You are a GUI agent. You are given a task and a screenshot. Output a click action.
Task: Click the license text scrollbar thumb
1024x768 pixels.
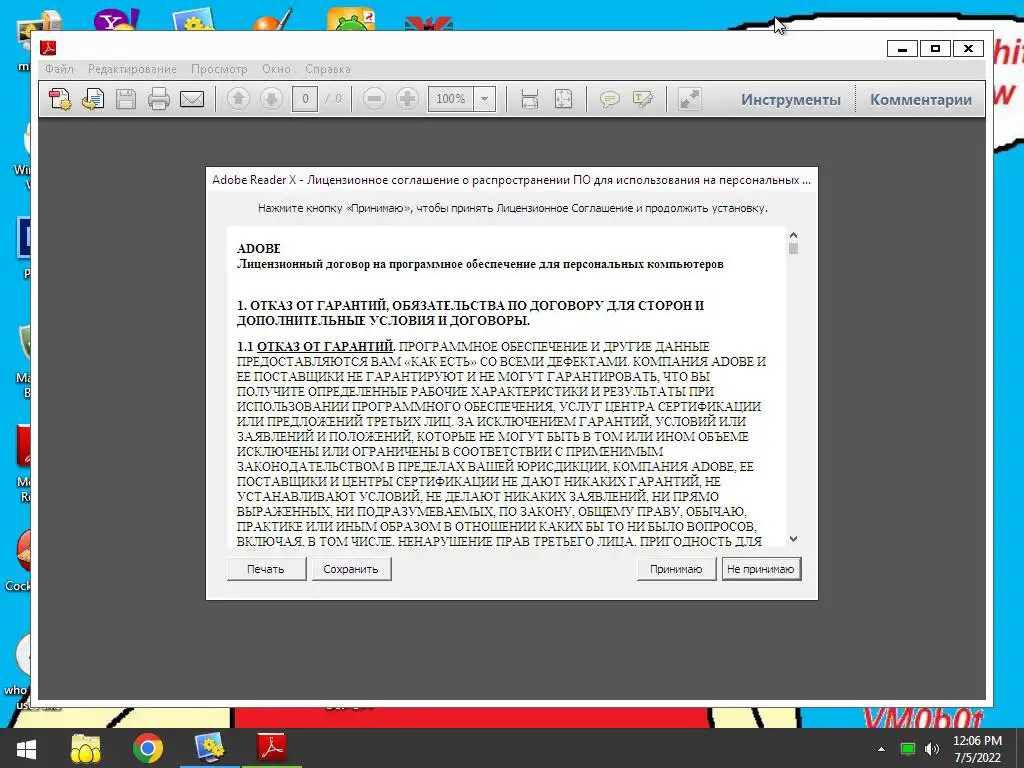point(793,248)
